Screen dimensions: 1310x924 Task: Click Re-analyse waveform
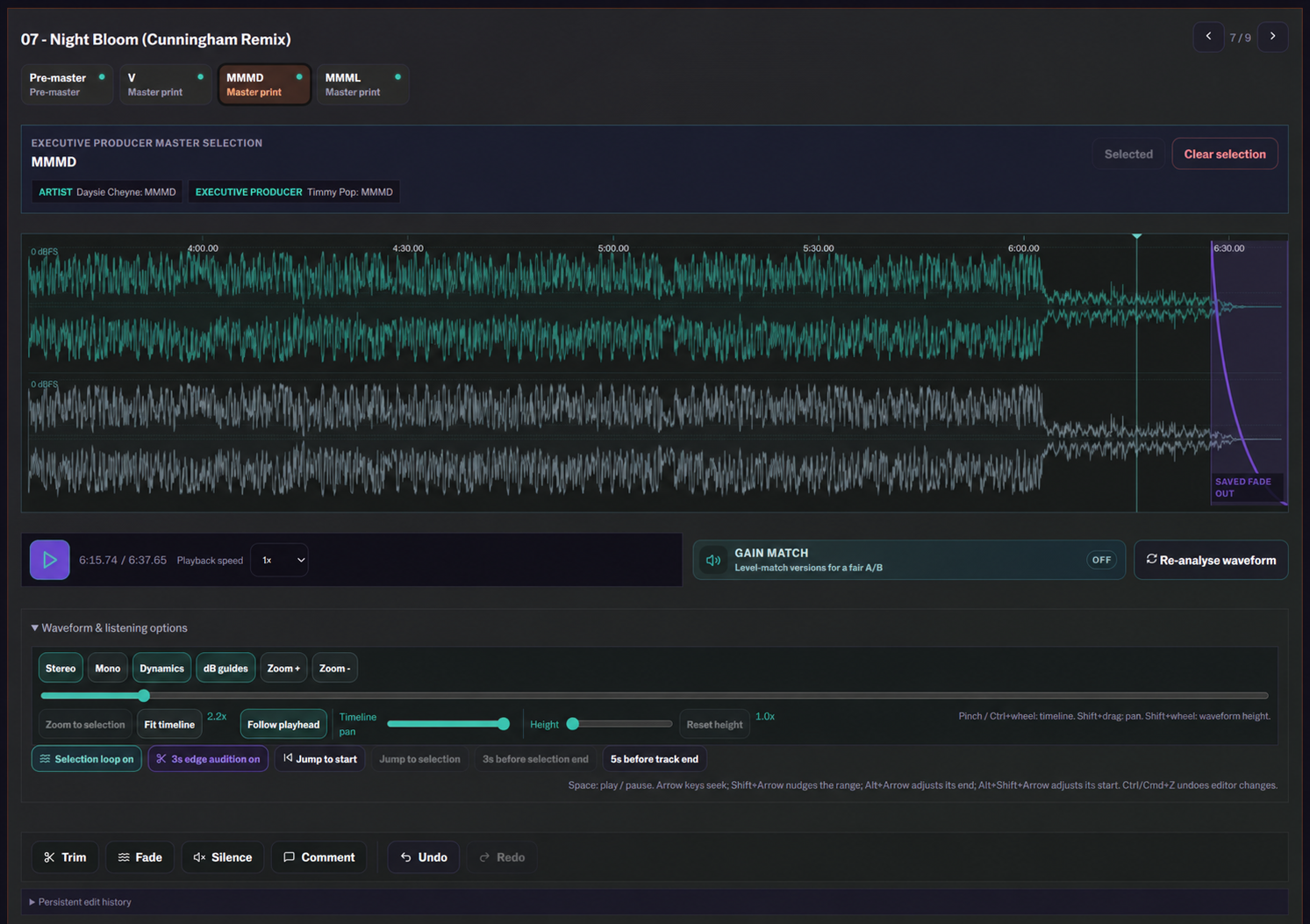pyautogui.click(x=1211, y=560)
